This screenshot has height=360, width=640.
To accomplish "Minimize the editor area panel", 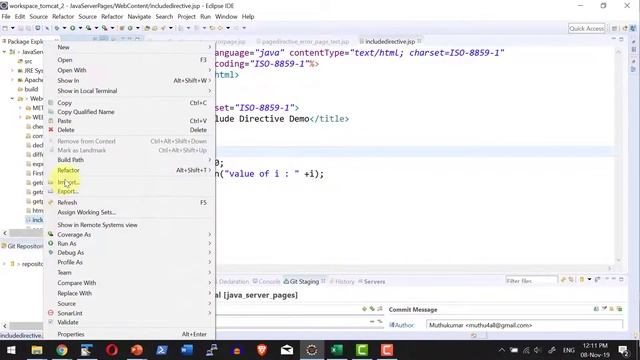I will click(x=613, y=39).
